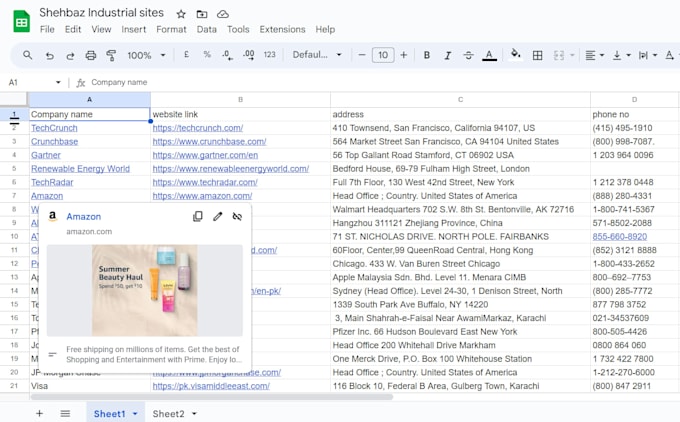Open the text color picker
680x422 pixels.
(489, 55)
